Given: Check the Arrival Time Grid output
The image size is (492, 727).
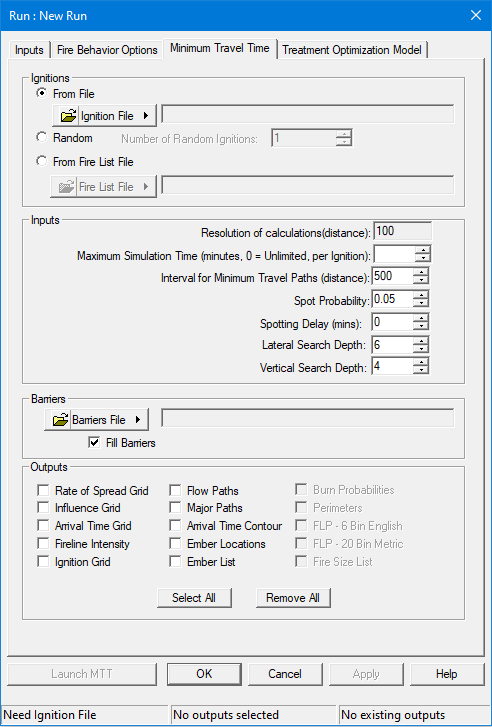Looking at the screenshot, I should pos(43,525).
